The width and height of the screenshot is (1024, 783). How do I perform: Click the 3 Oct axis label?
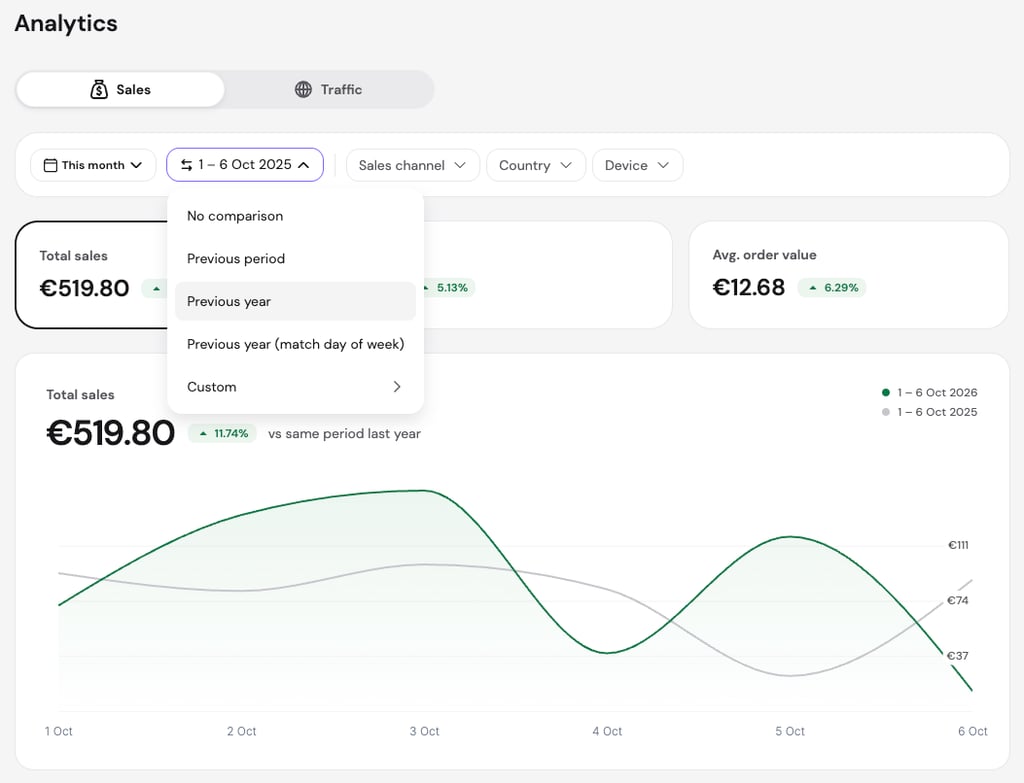point(424,731)
